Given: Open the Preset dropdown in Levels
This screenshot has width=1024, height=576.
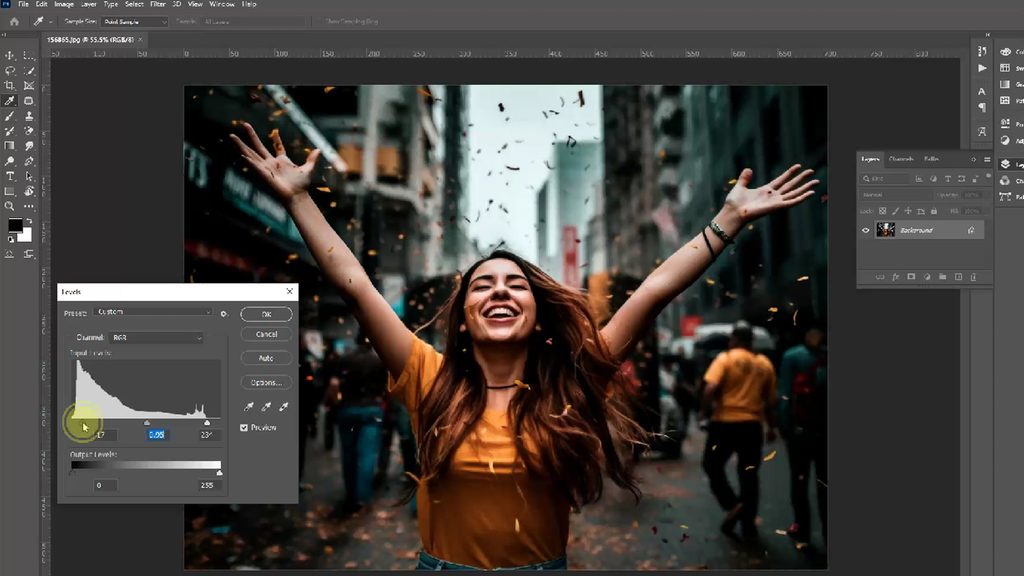Looking at the screenshot, I should pos(153,312).
